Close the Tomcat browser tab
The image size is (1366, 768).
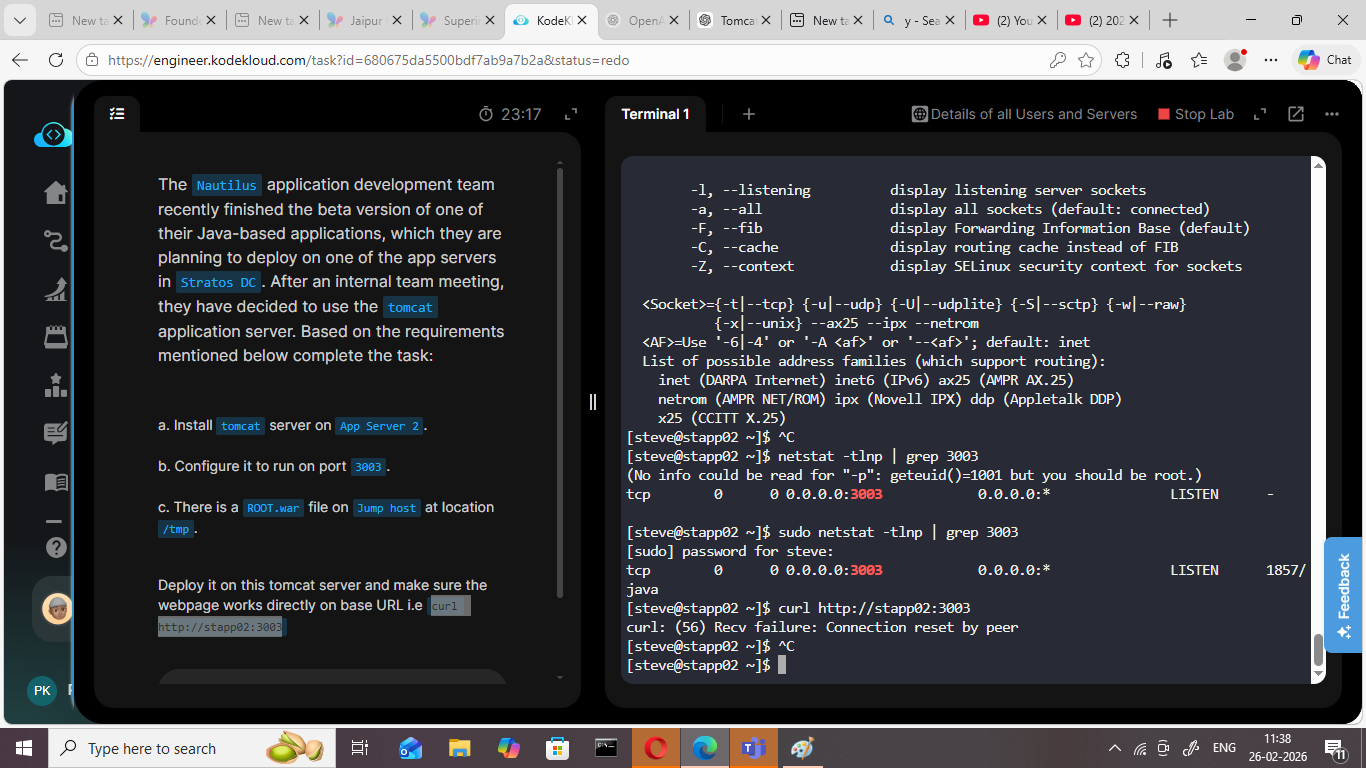tap(765, 20)
